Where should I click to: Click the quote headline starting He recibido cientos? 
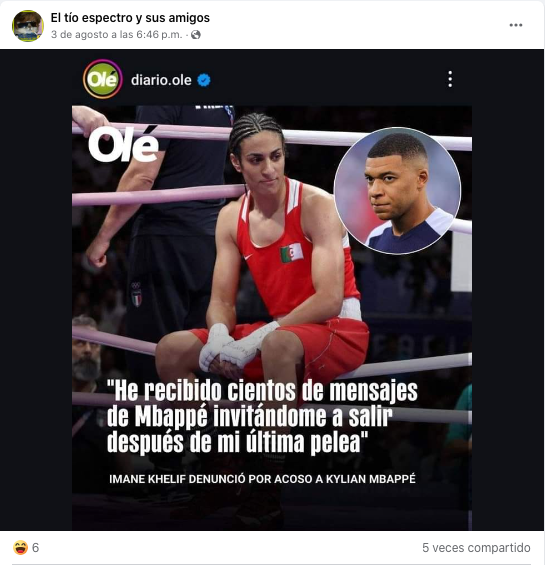262,416
